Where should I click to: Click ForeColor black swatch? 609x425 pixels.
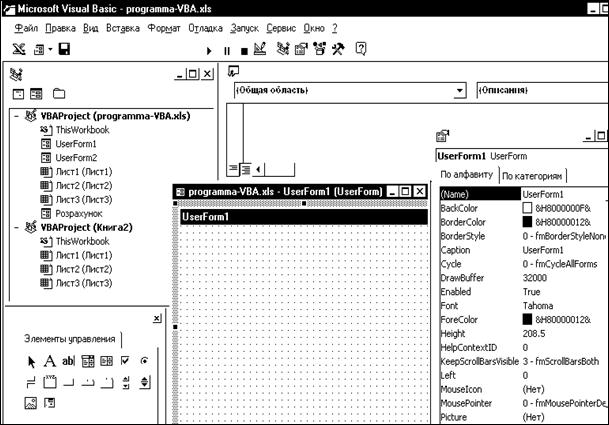(527, 319)
